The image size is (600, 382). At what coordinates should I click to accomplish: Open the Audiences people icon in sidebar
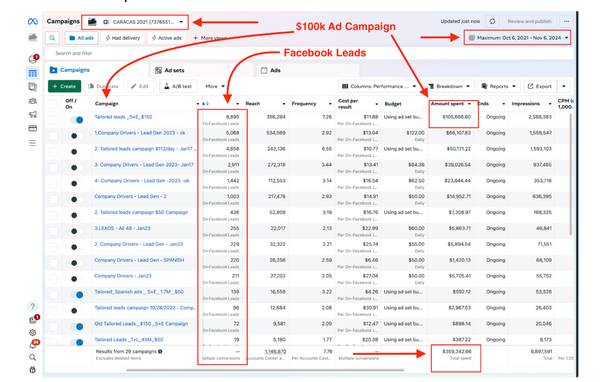point(33,101)
